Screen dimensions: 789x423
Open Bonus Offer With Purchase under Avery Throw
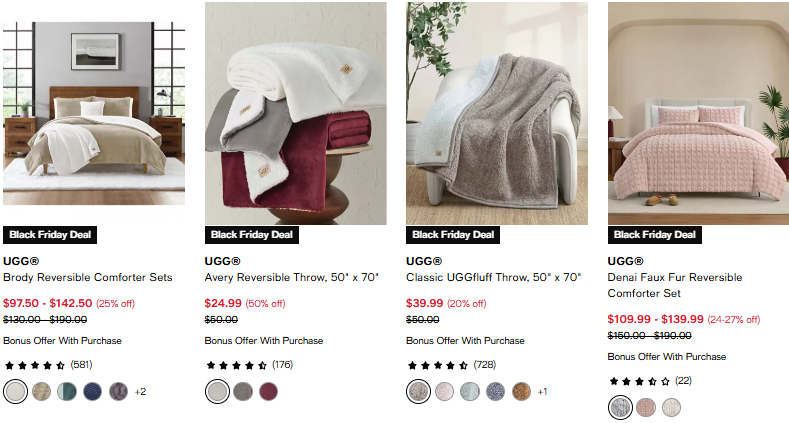264,341
